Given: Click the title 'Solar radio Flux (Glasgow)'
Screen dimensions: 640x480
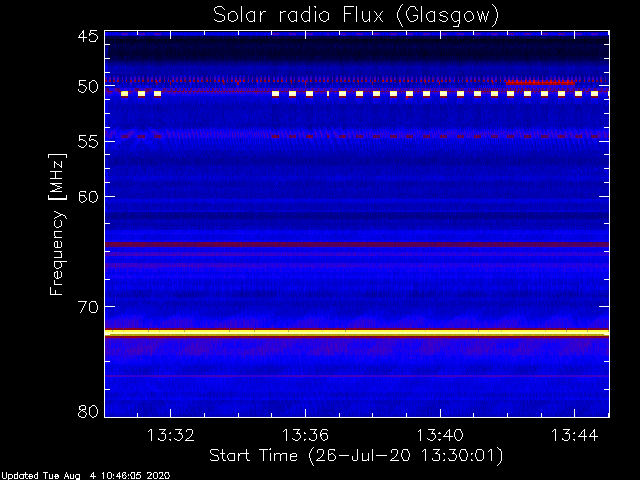Looking at the screenshot, I should (356, 16).
